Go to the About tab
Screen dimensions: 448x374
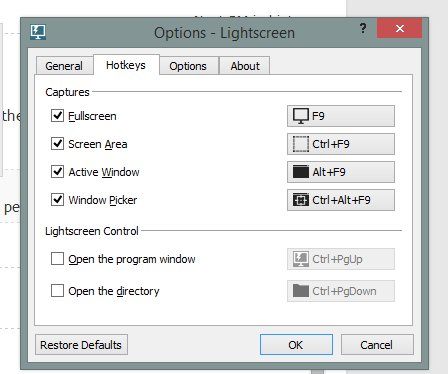[245, 66]
